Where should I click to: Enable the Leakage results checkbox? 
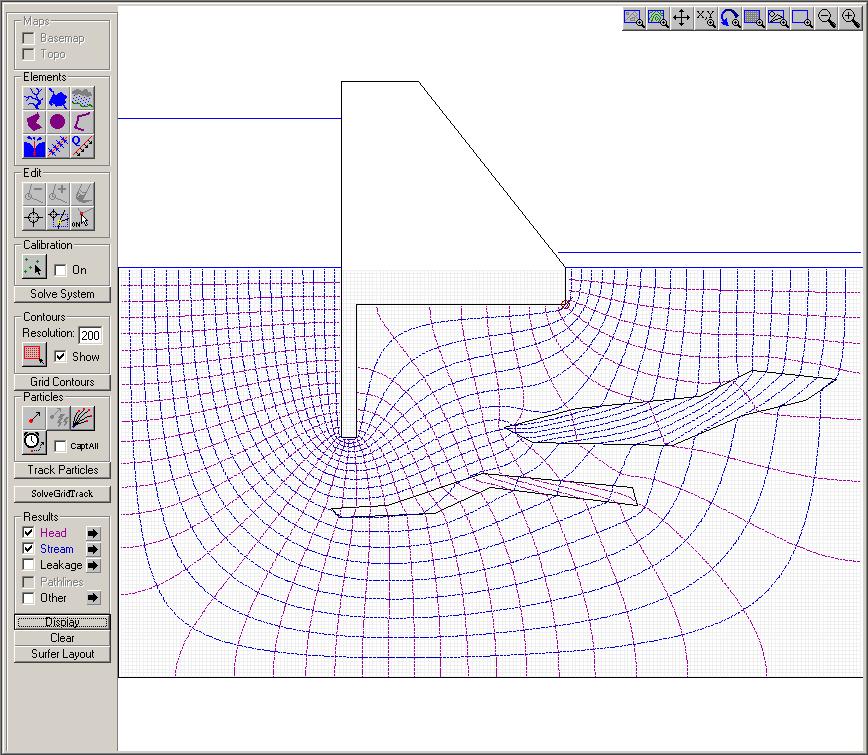point(28,565)
